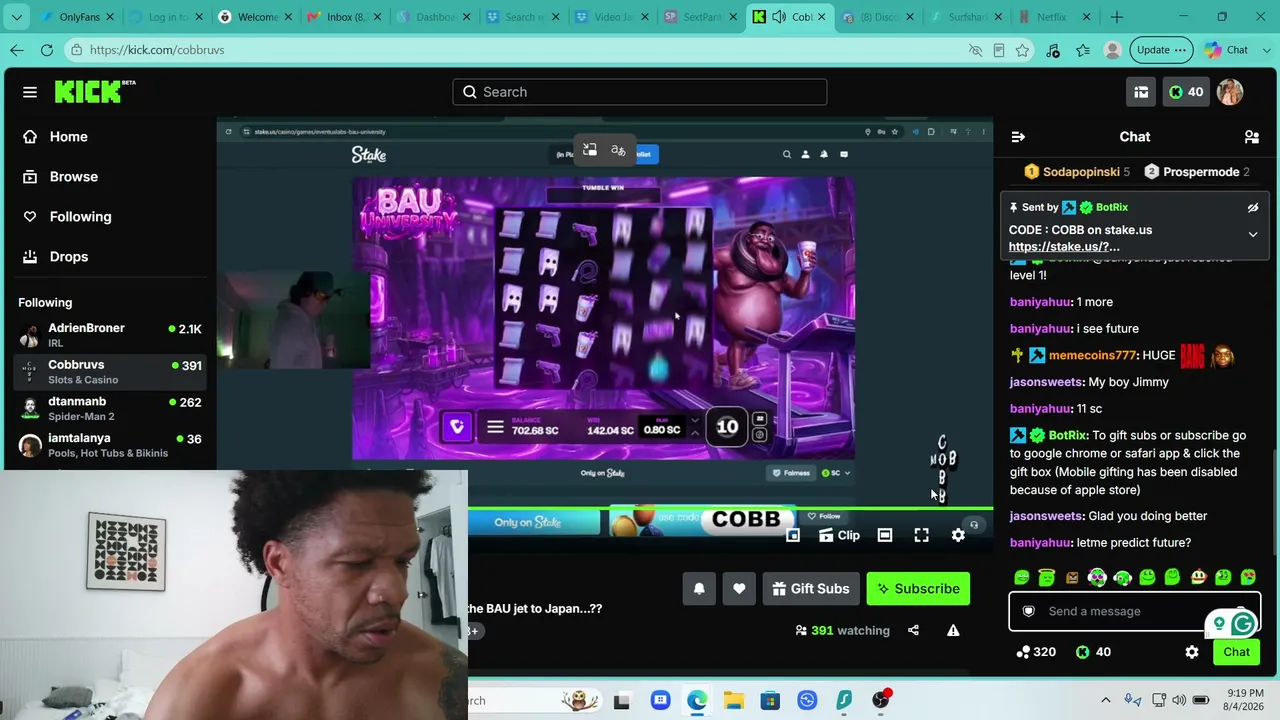Switch to the Netflix browser tab
This screenshot has height=720, width=1280.
point(1052,17)
